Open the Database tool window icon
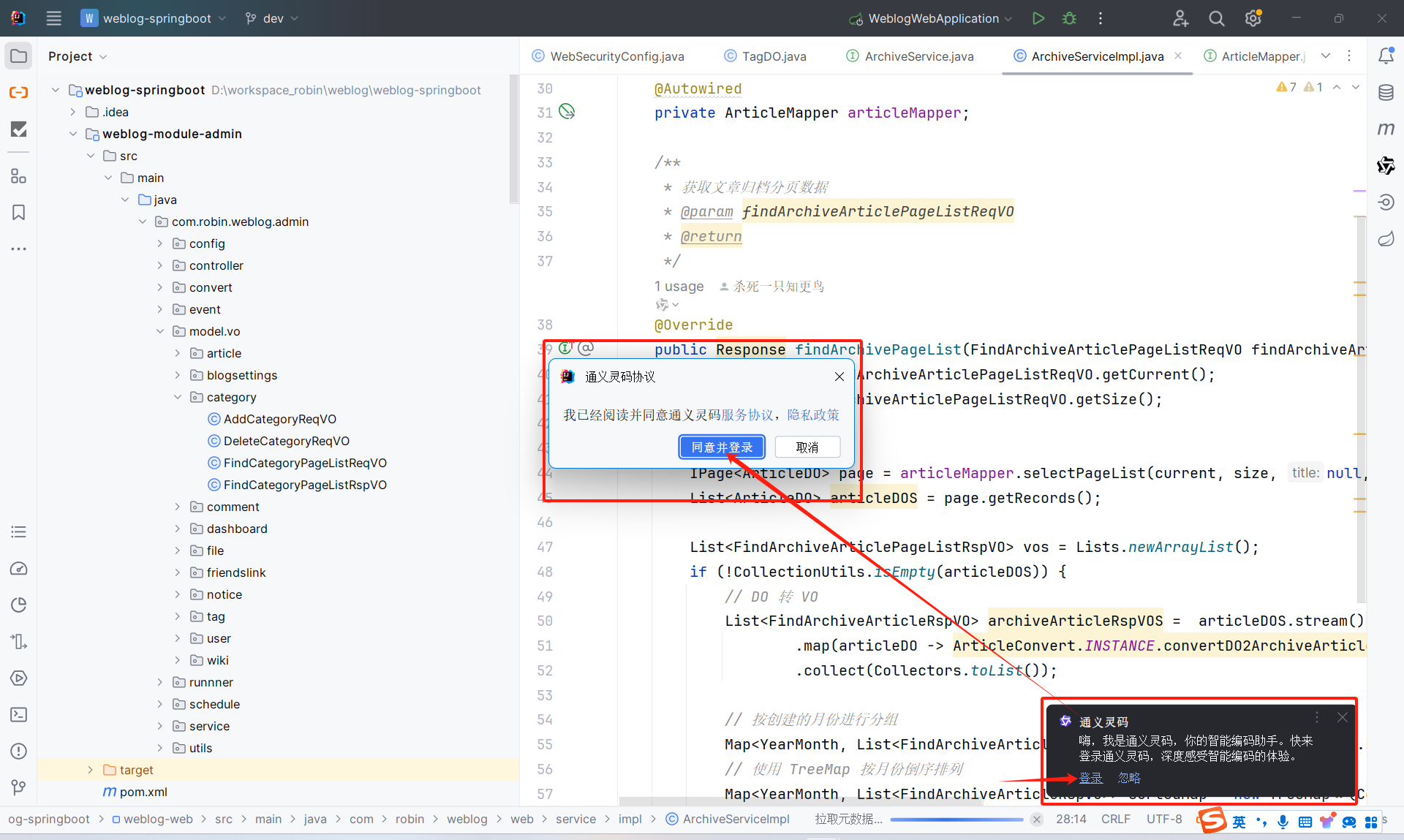The image size is (1404, 840). [x=1386, y=93]
